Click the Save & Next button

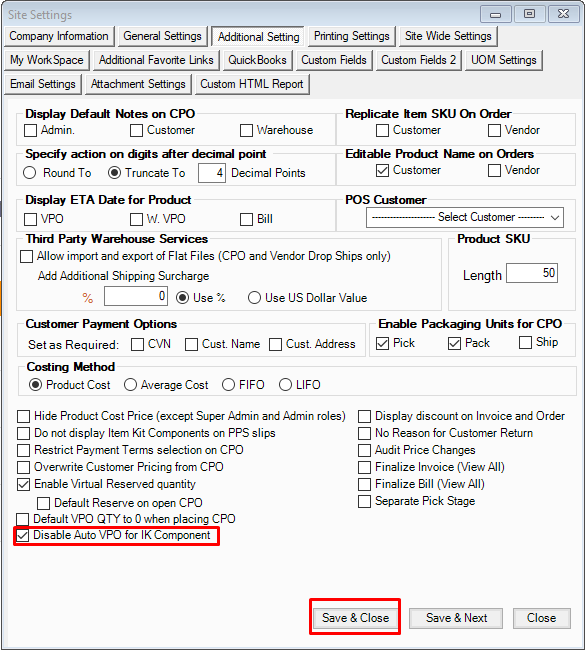(456, 618)
